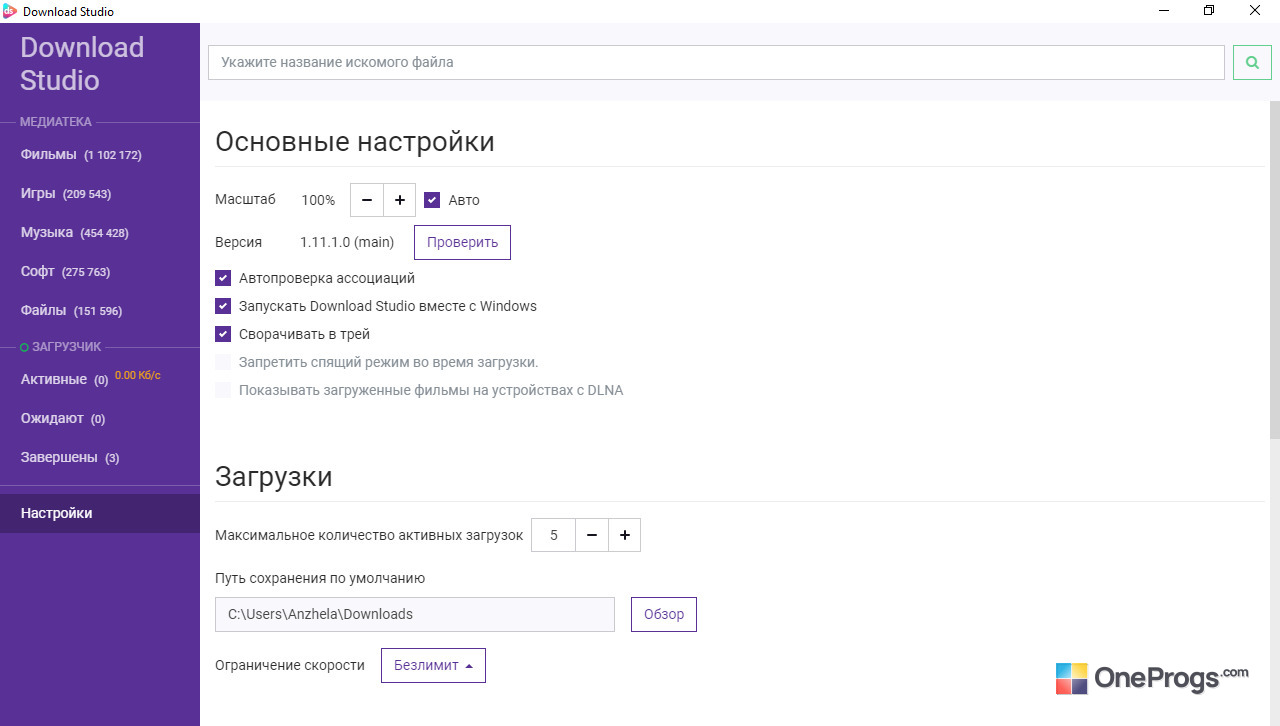Reduce maximum active downloads with minus
The image size is (1280, 726).
[592, 535]
